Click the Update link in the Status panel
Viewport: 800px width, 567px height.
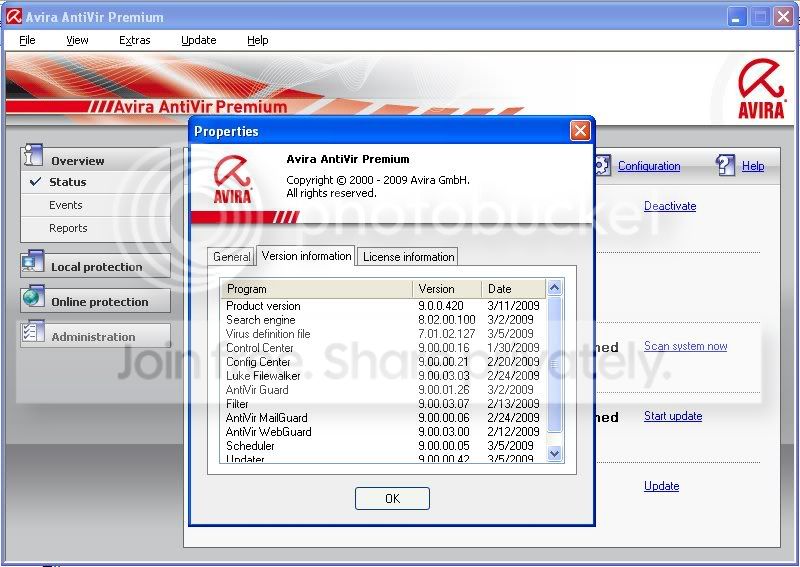[661, 486]
